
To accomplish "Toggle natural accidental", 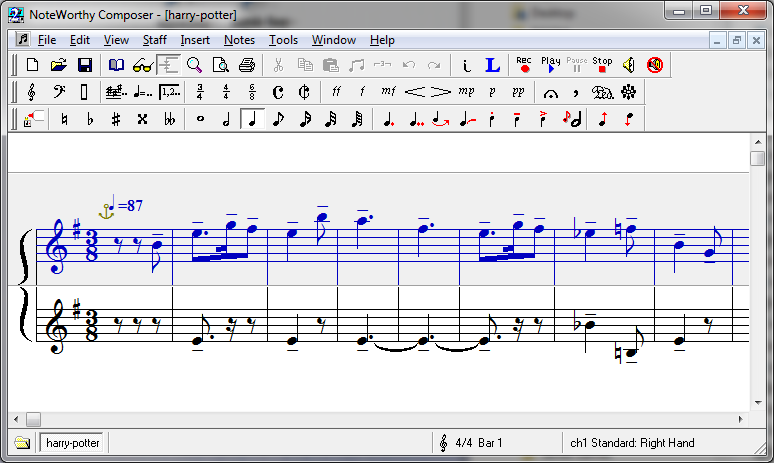I will click(64, 119).
